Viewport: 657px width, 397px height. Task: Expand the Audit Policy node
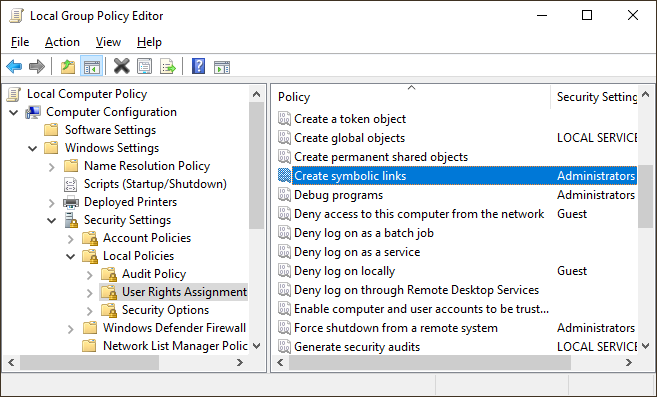[x=90, y=275]
